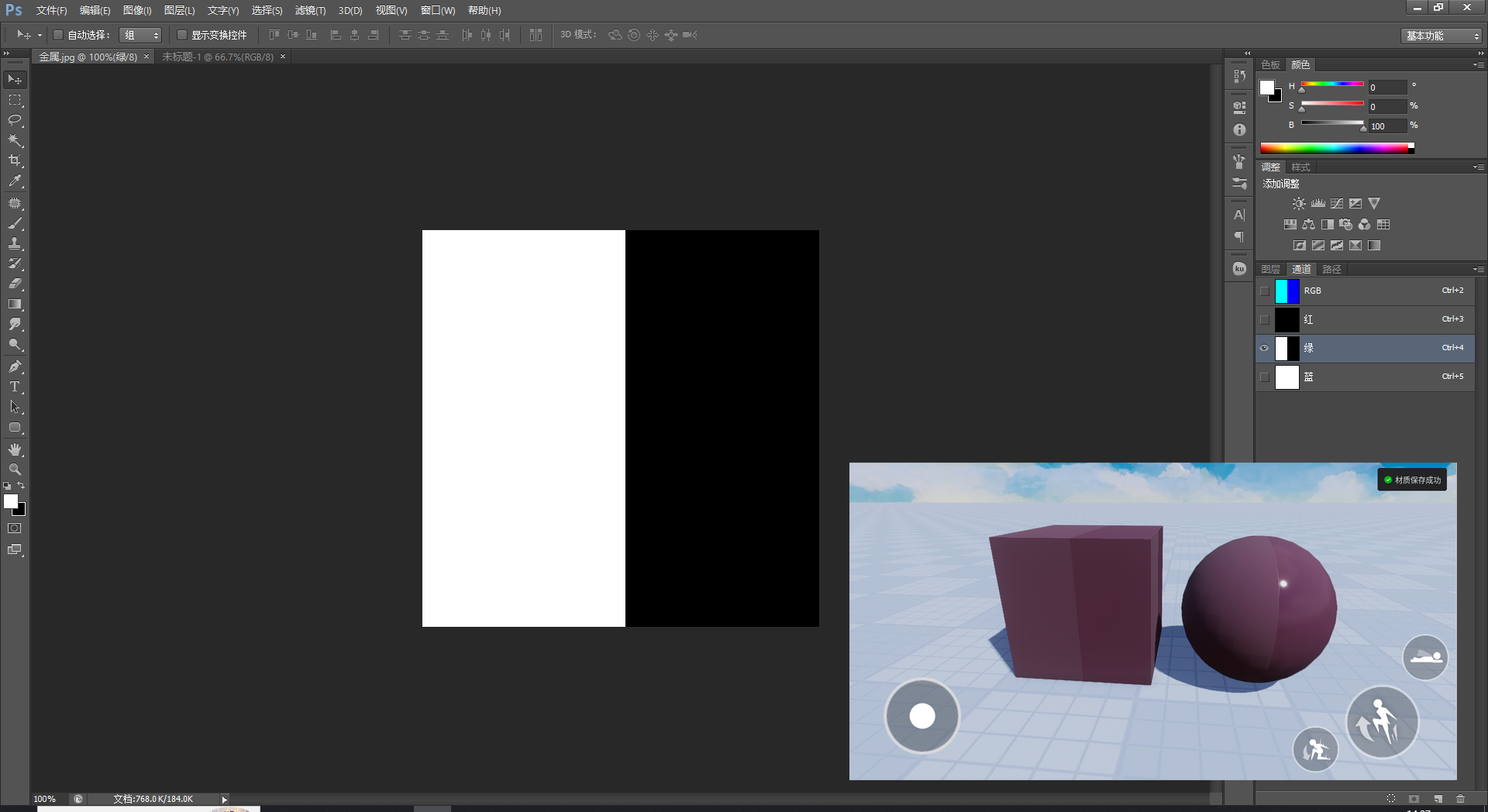Select the Clone Stamp tool
The width and height of the screenshot is (1488, 812).
coord(15,243)
